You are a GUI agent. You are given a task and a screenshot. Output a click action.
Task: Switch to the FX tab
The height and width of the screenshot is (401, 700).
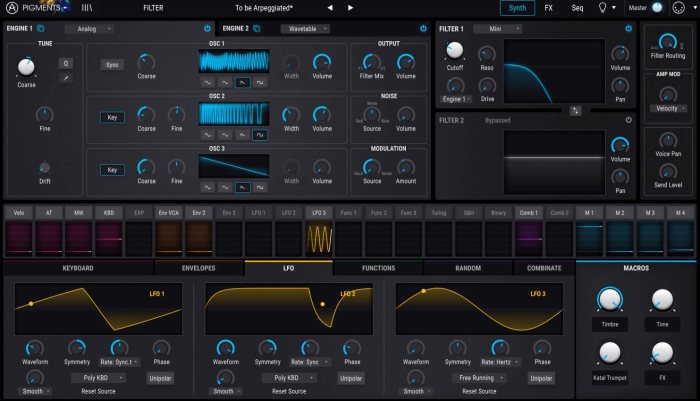[548, 8]
